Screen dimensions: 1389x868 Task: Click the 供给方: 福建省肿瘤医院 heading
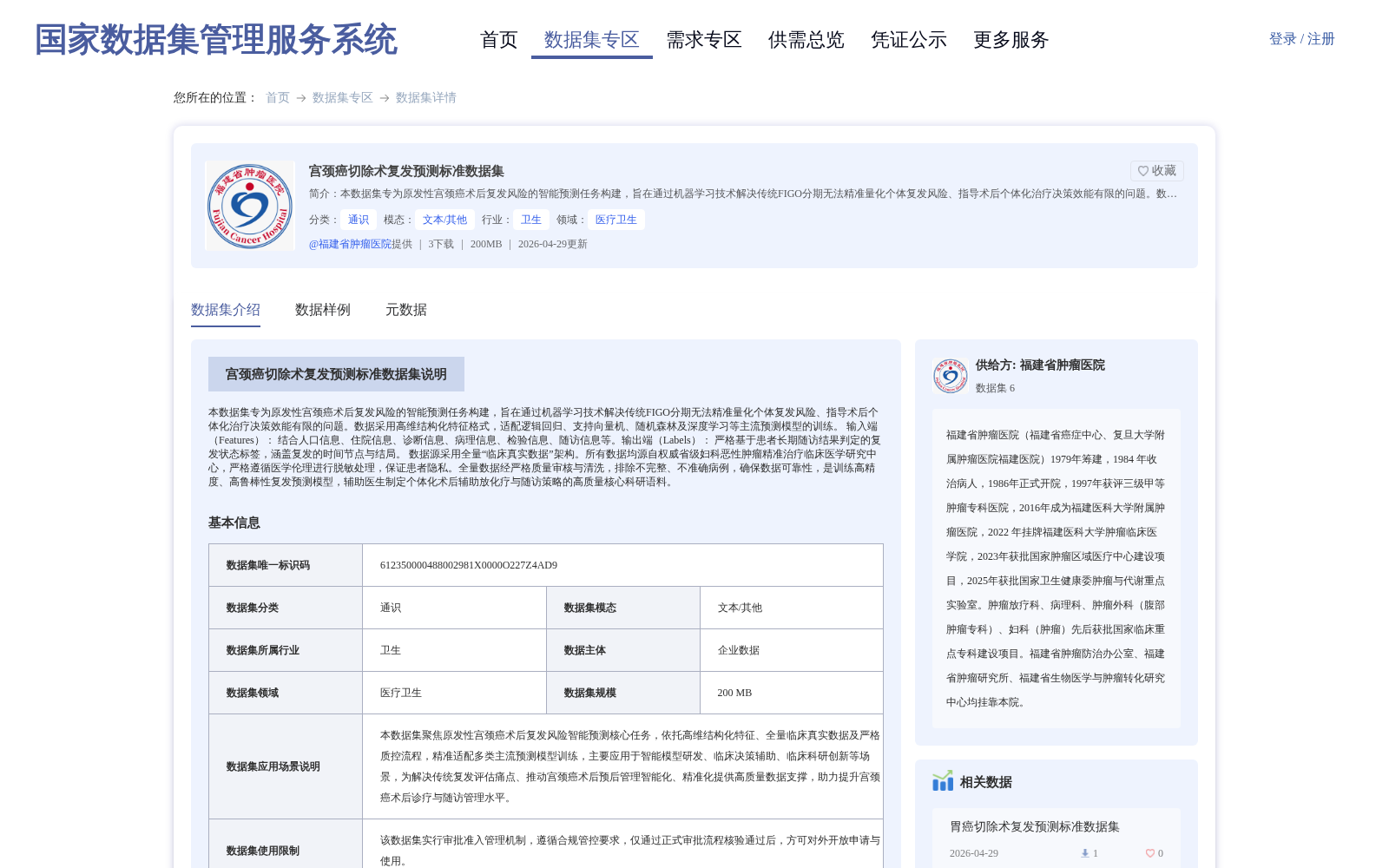point(1040,365)
